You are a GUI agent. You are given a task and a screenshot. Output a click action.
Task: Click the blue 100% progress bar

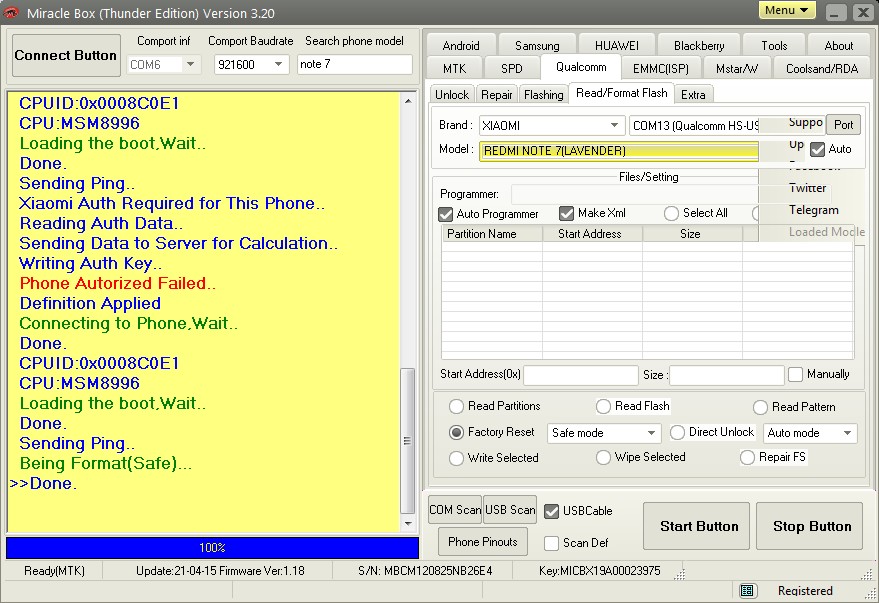pos(212,548)
